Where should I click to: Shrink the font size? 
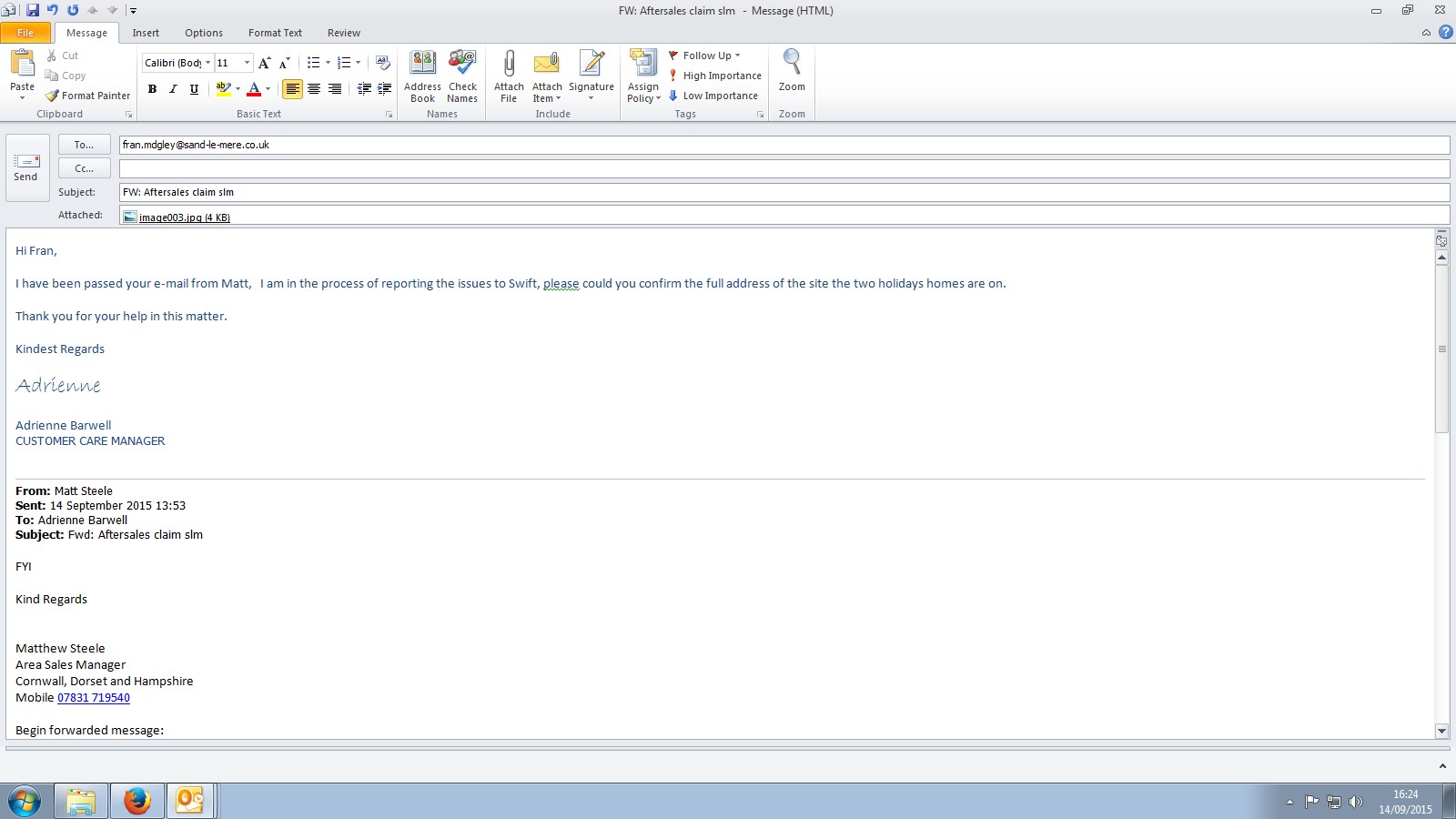pyautogui.click(x=285, y=63)
